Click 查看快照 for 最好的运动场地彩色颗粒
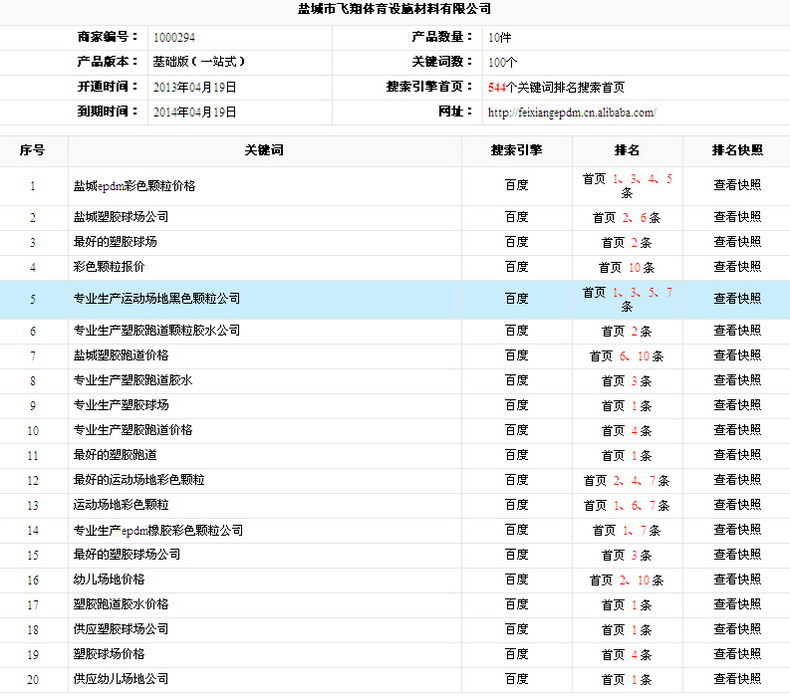Screen dimensions: 790x699 (x=737, y=480)
